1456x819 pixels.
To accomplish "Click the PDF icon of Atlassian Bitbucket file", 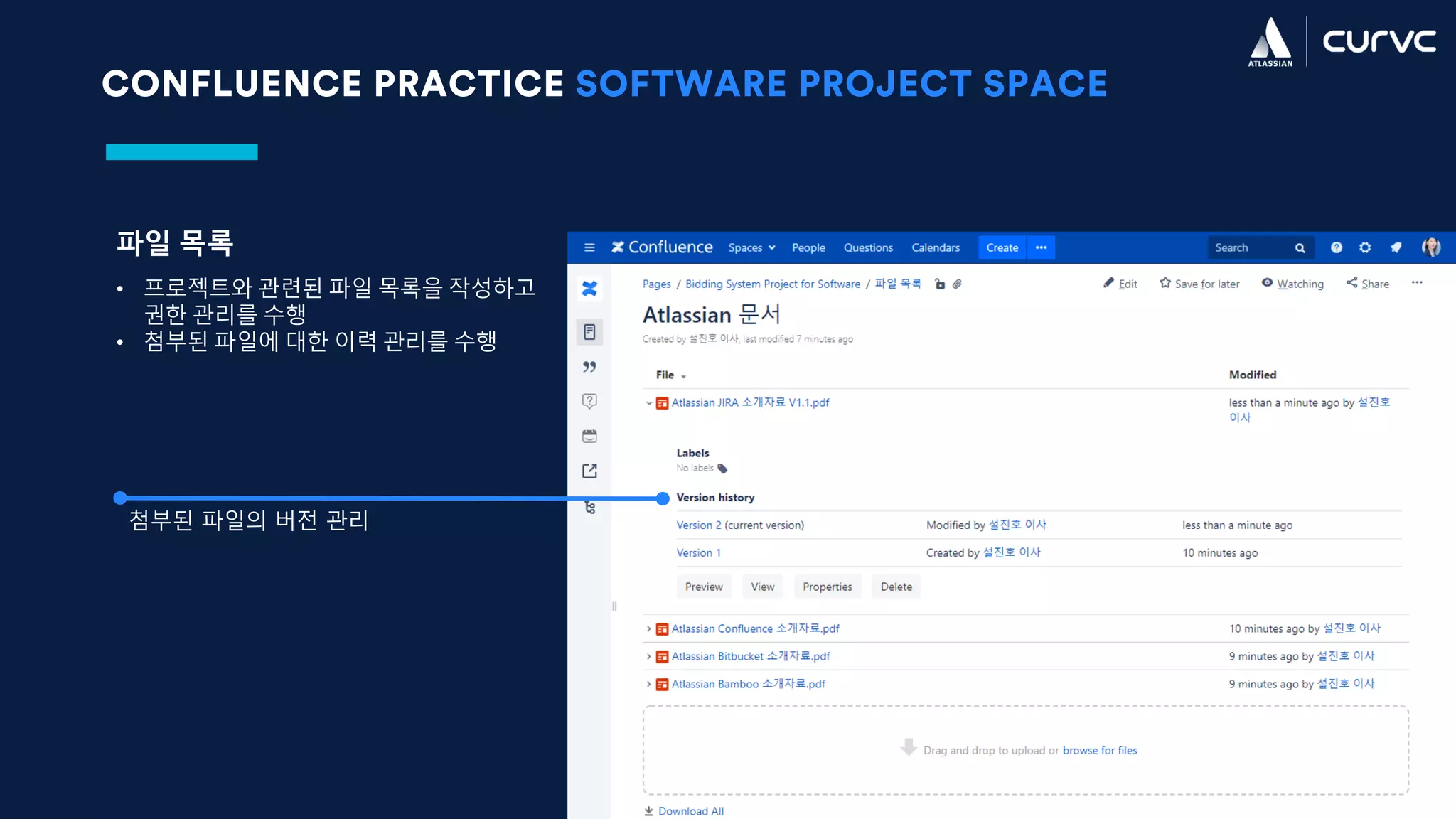I will tap(662, 657).
